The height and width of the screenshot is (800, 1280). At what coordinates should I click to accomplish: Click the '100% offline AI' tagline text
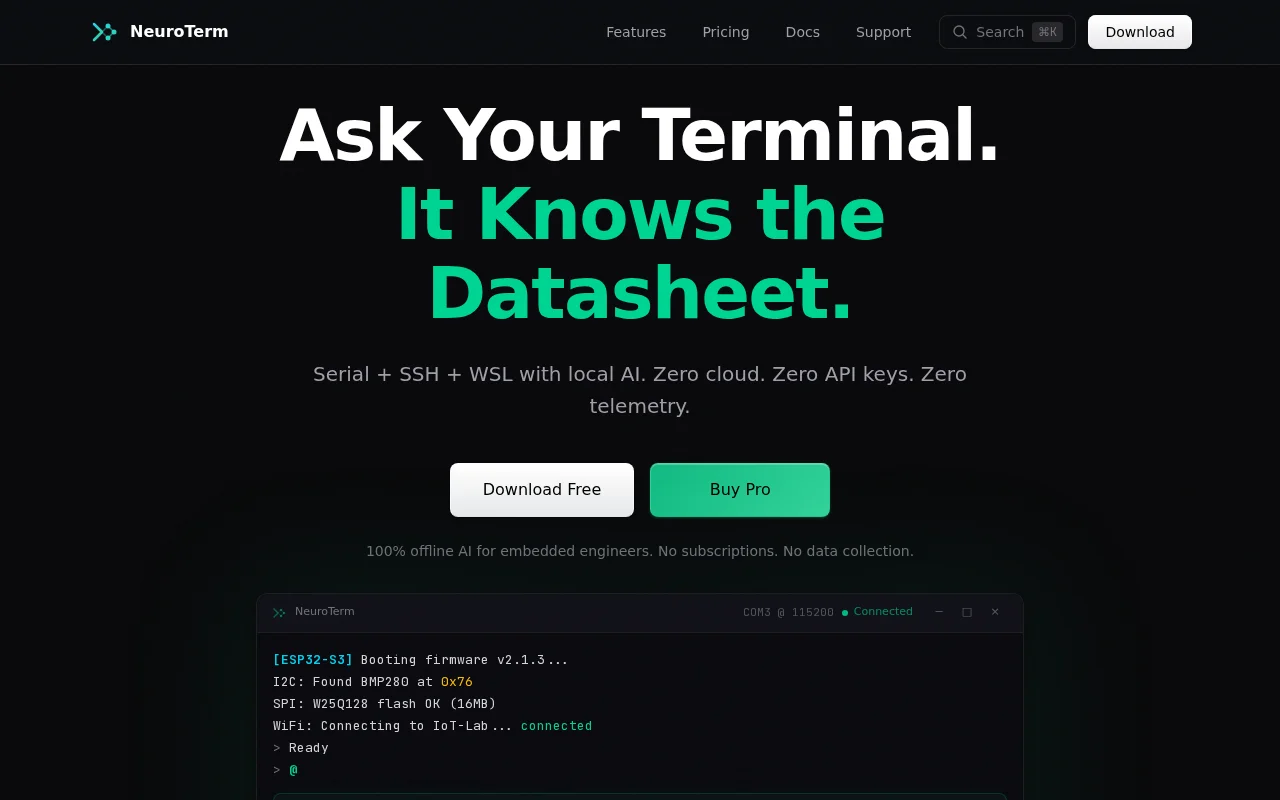coord(640,551)
